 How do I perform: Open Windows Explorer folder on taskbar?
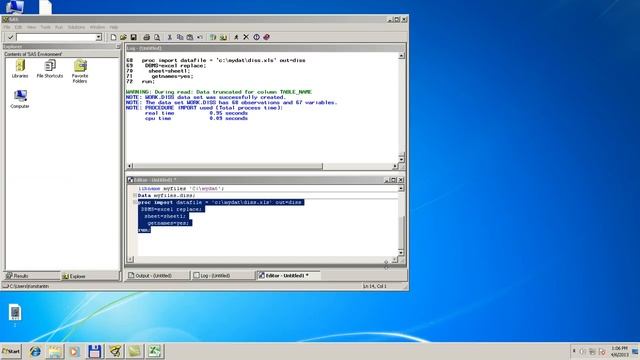click(x=55, y=351)
